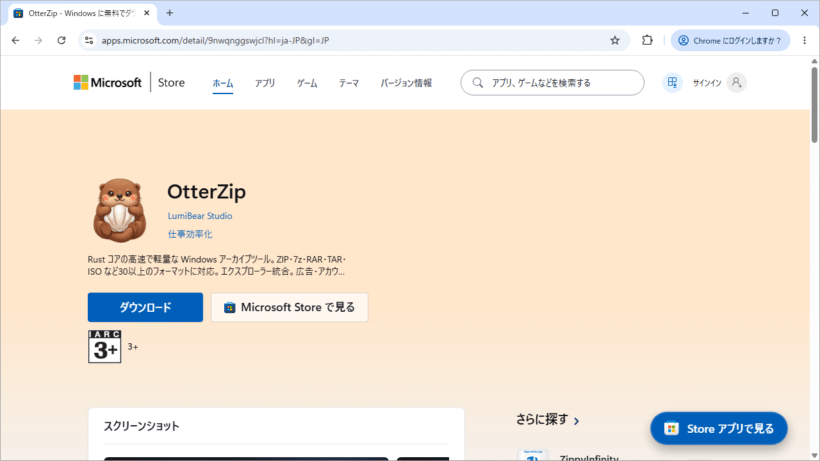The image size is (820, 461).
Task: View site information icon in address bar
Action: [89, 40]
